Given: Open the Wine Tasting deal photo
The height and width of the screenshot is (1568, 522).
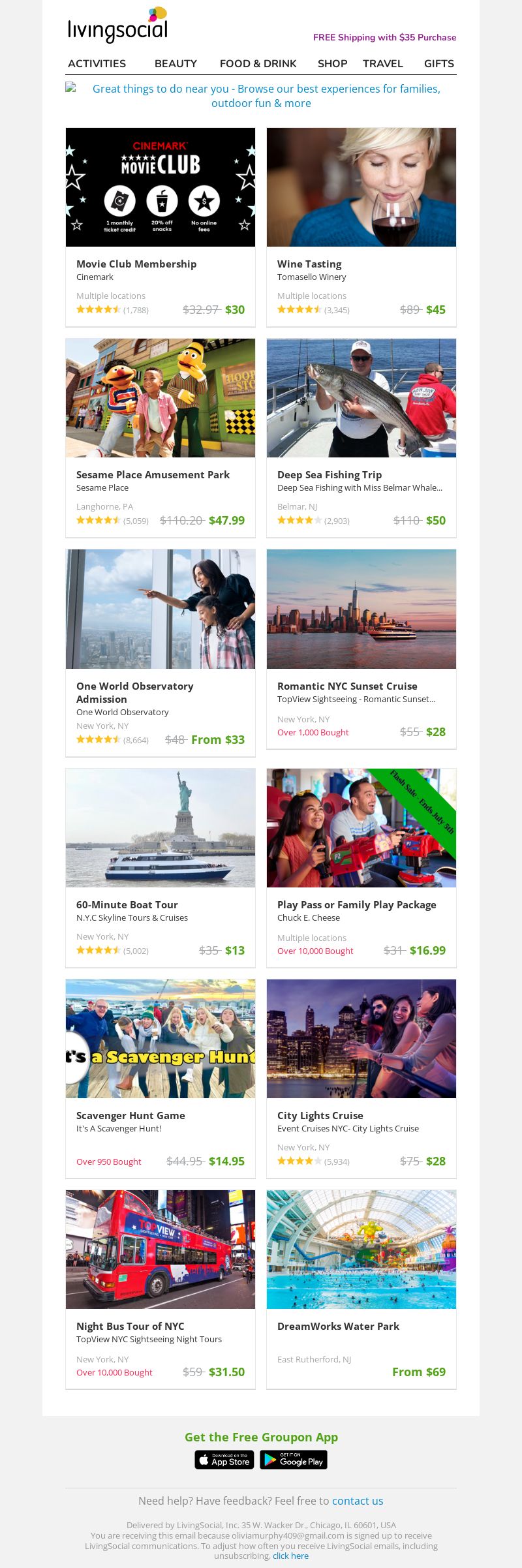Looking at the screenshot, I should 361,187.
